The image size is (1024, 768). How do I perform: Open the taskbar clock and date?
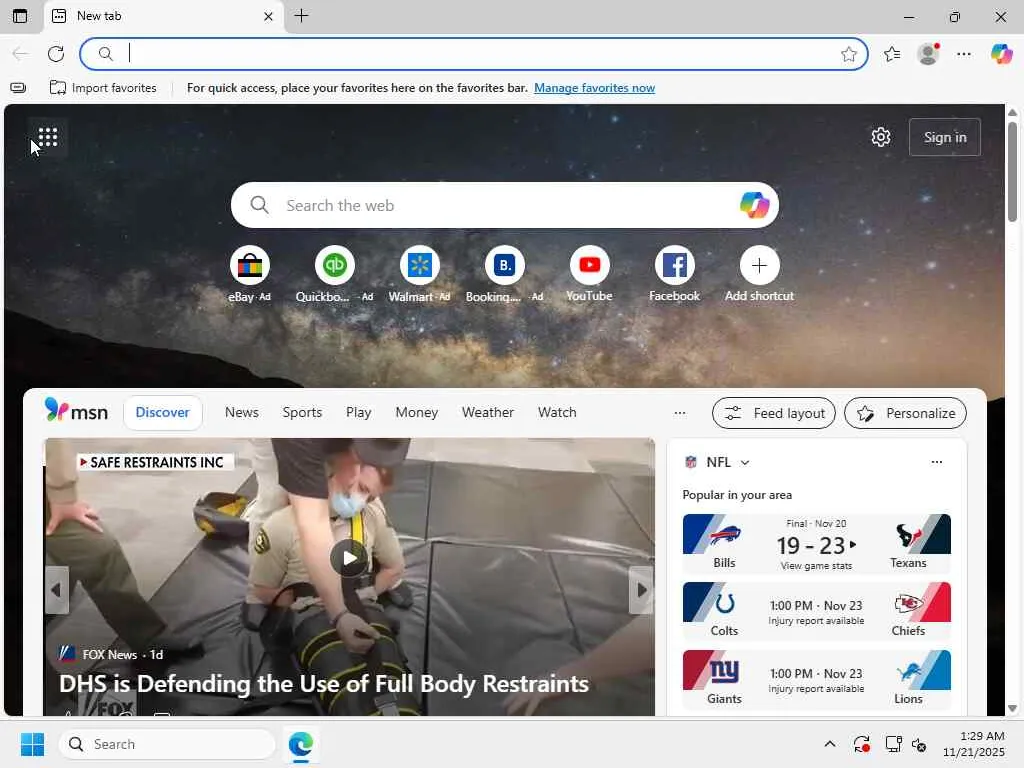point(974,744)
